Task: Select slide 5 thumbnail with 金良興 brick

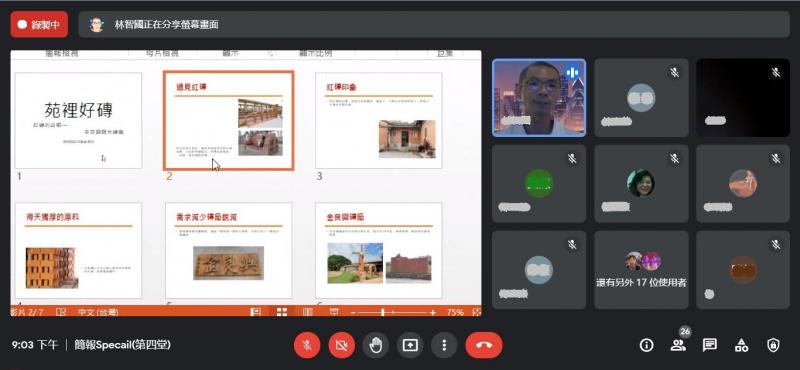Action: [x=229, y=251]
